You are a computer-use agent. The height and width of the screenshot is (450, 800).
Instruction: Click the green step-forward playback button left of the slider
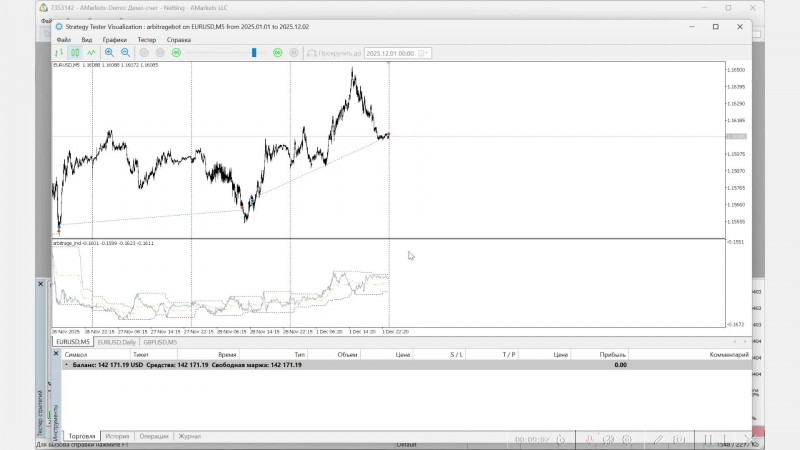coord(176,53)
